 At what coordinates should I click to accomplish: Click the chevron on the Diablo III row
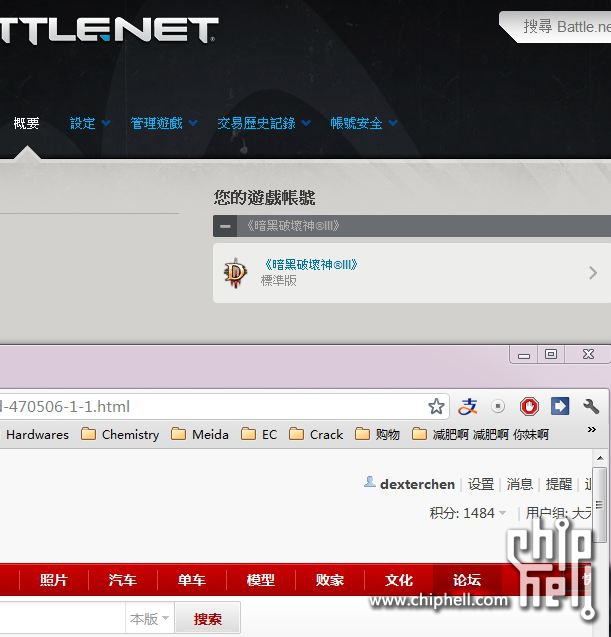593,273
